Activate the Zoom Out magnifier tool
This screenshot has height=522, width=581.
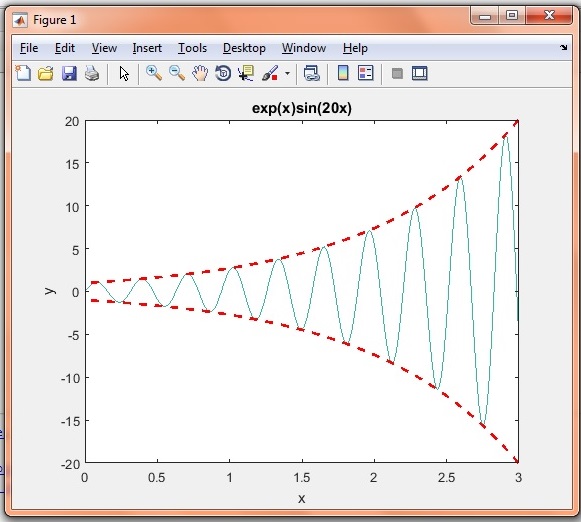177,73
